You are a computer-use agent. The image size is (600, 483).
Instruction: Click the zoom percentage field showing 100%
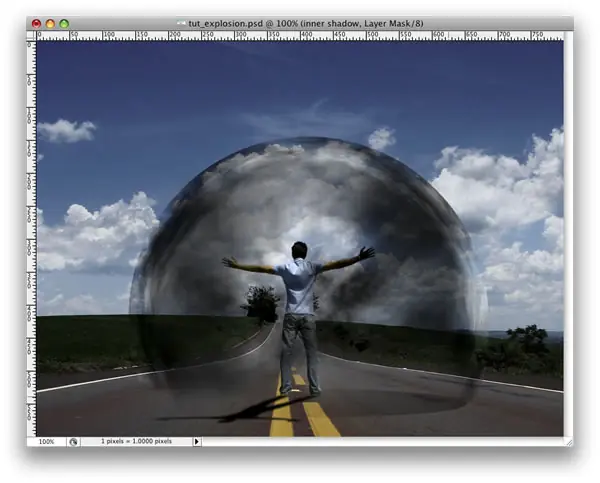47,442
